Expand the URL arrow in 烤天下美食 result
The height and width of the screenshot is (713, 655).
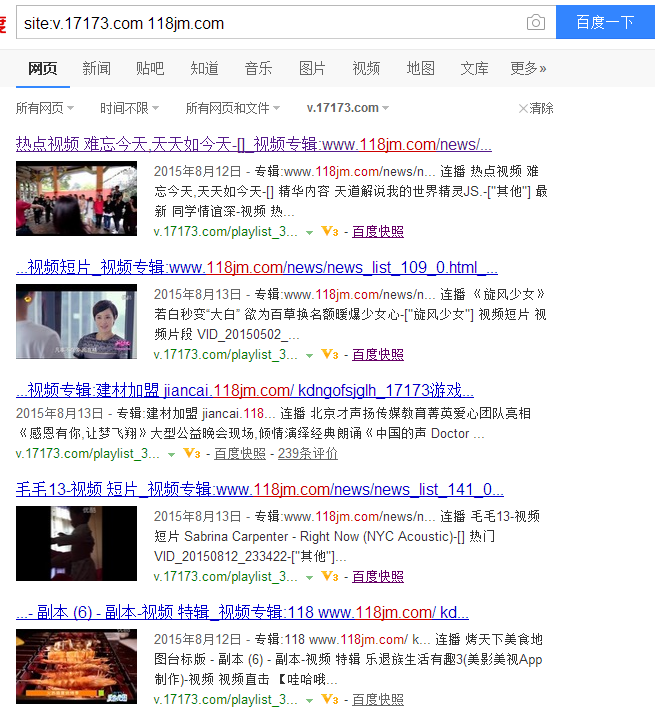[x=309, y=700]
